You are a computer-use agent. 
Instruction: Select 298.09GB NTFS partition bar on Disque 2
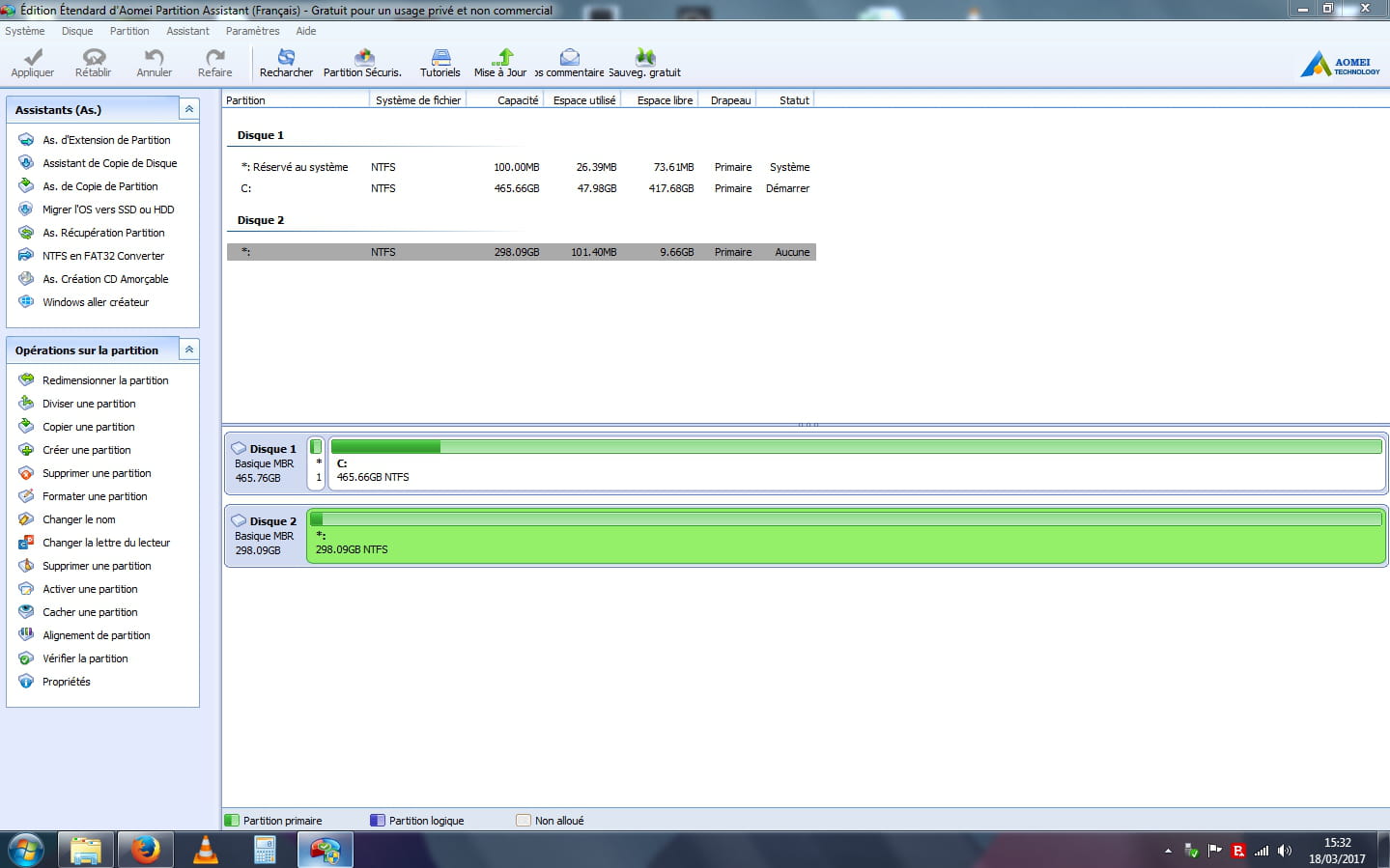tap(845, 536)
